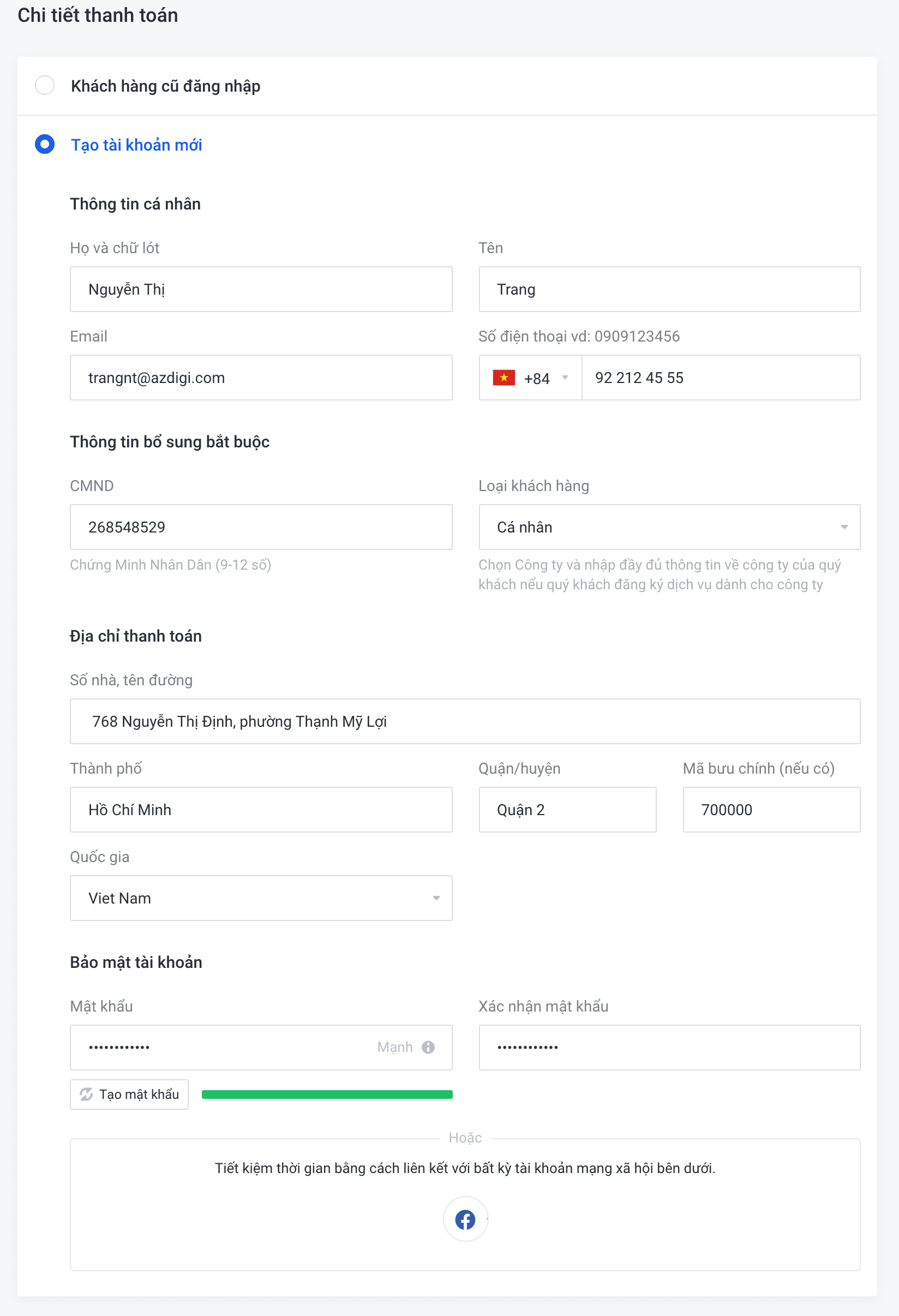
Task: Click the green password strength bar
Action: (327, 1094)
